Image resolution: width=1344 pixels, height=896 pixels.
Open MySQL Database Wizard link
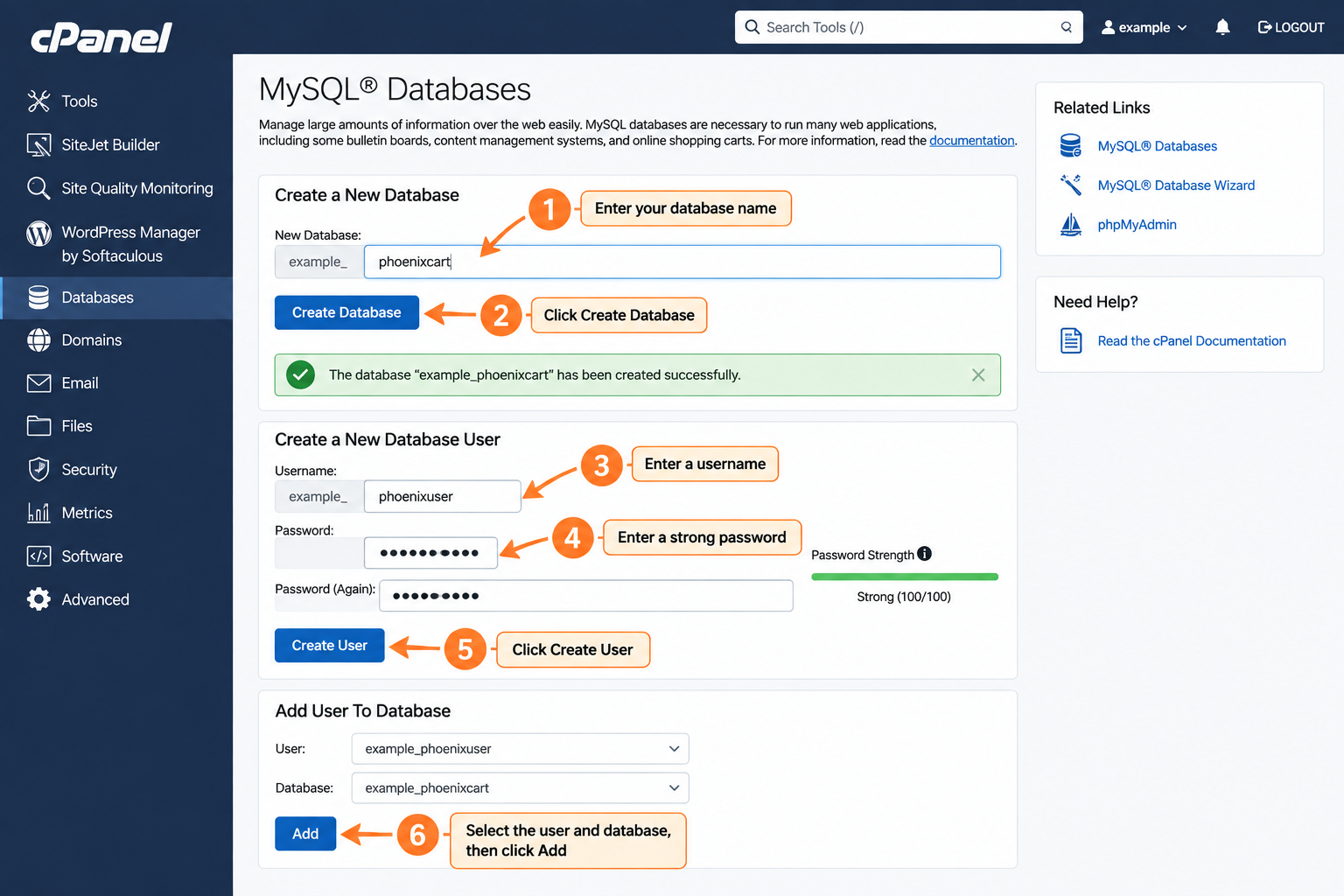(x=1176, y=185)
